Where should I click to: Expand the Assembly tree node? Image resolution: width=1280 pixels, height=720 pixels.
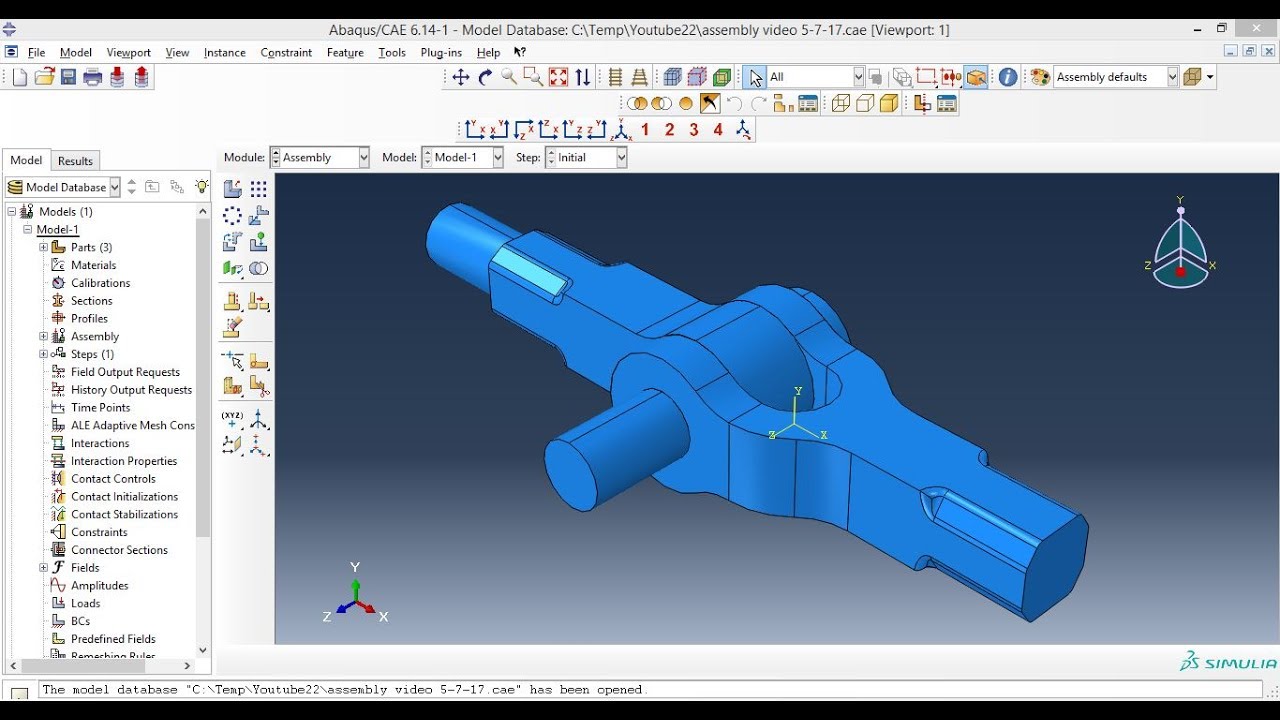(x=44, y=336)
